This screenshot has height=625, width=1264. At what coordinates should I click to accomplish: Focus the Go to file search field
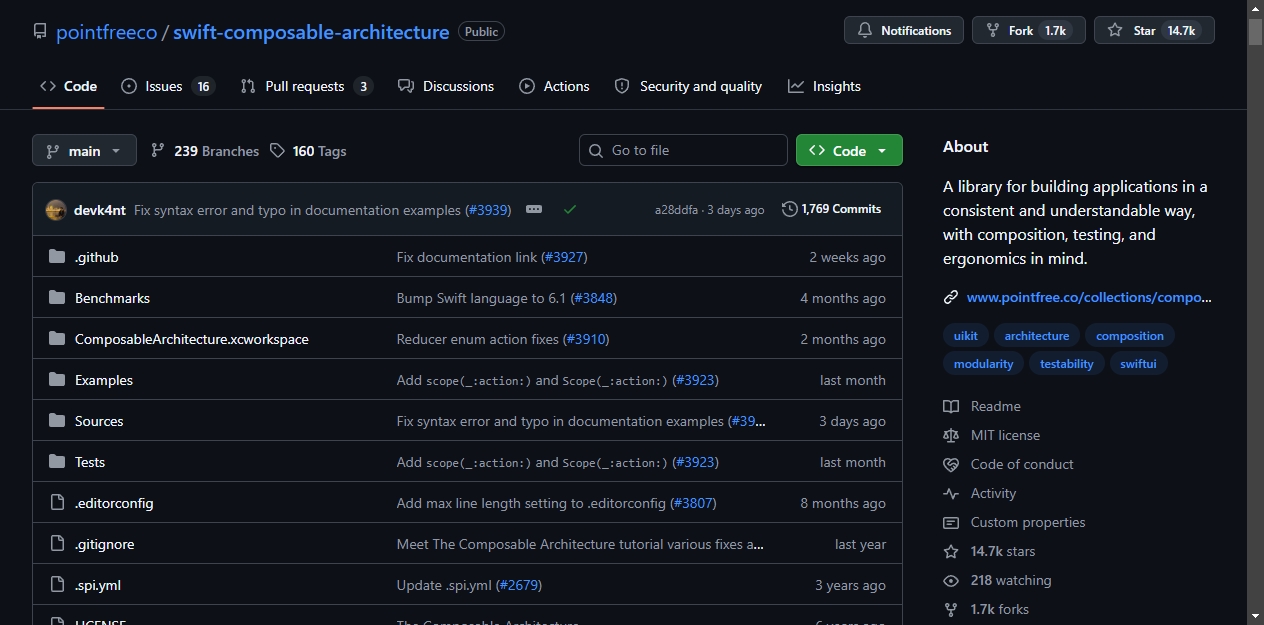click(683, 150)
